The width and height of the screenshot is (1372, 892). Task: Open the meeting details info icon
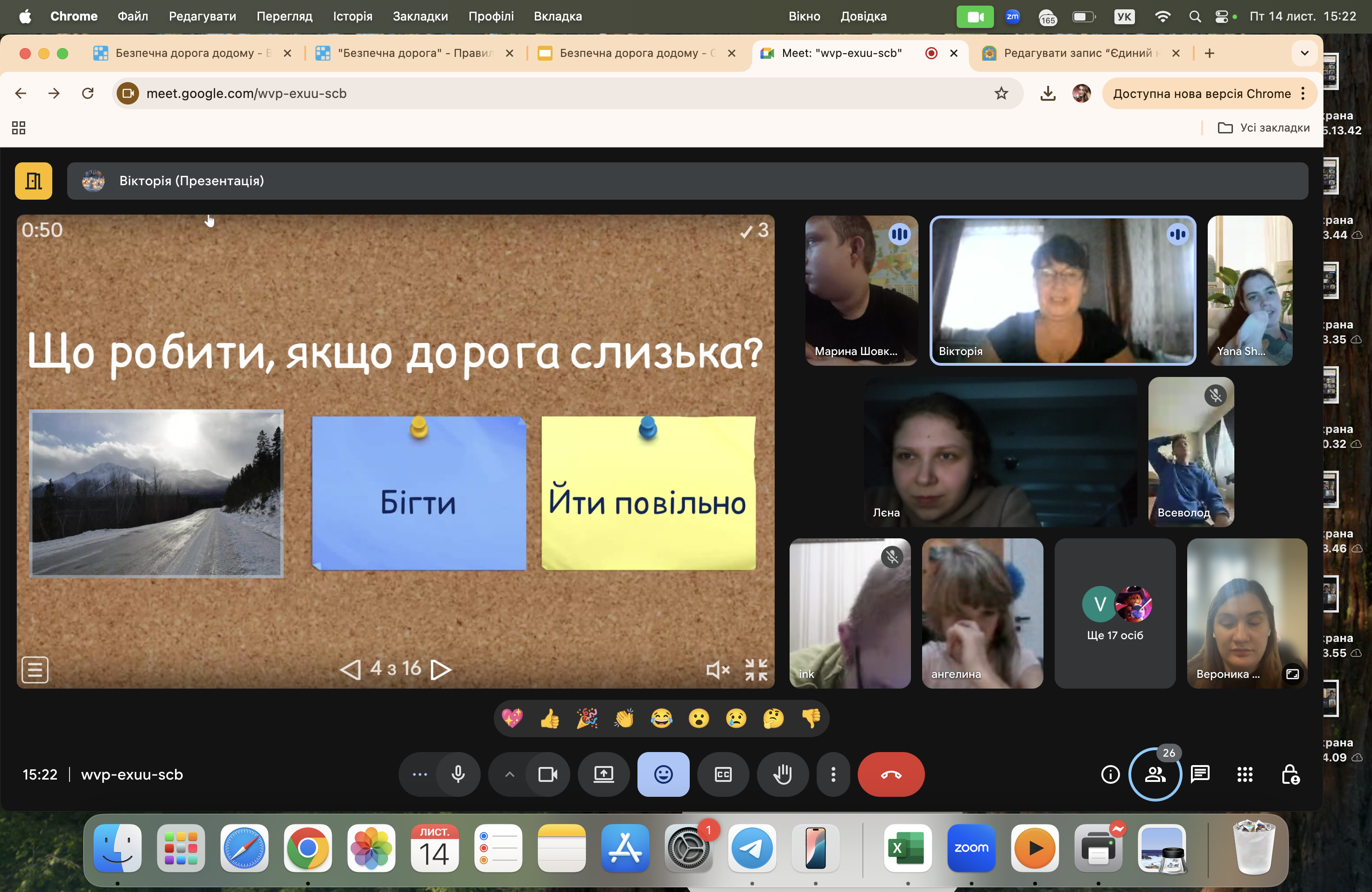click(1110, 774)
